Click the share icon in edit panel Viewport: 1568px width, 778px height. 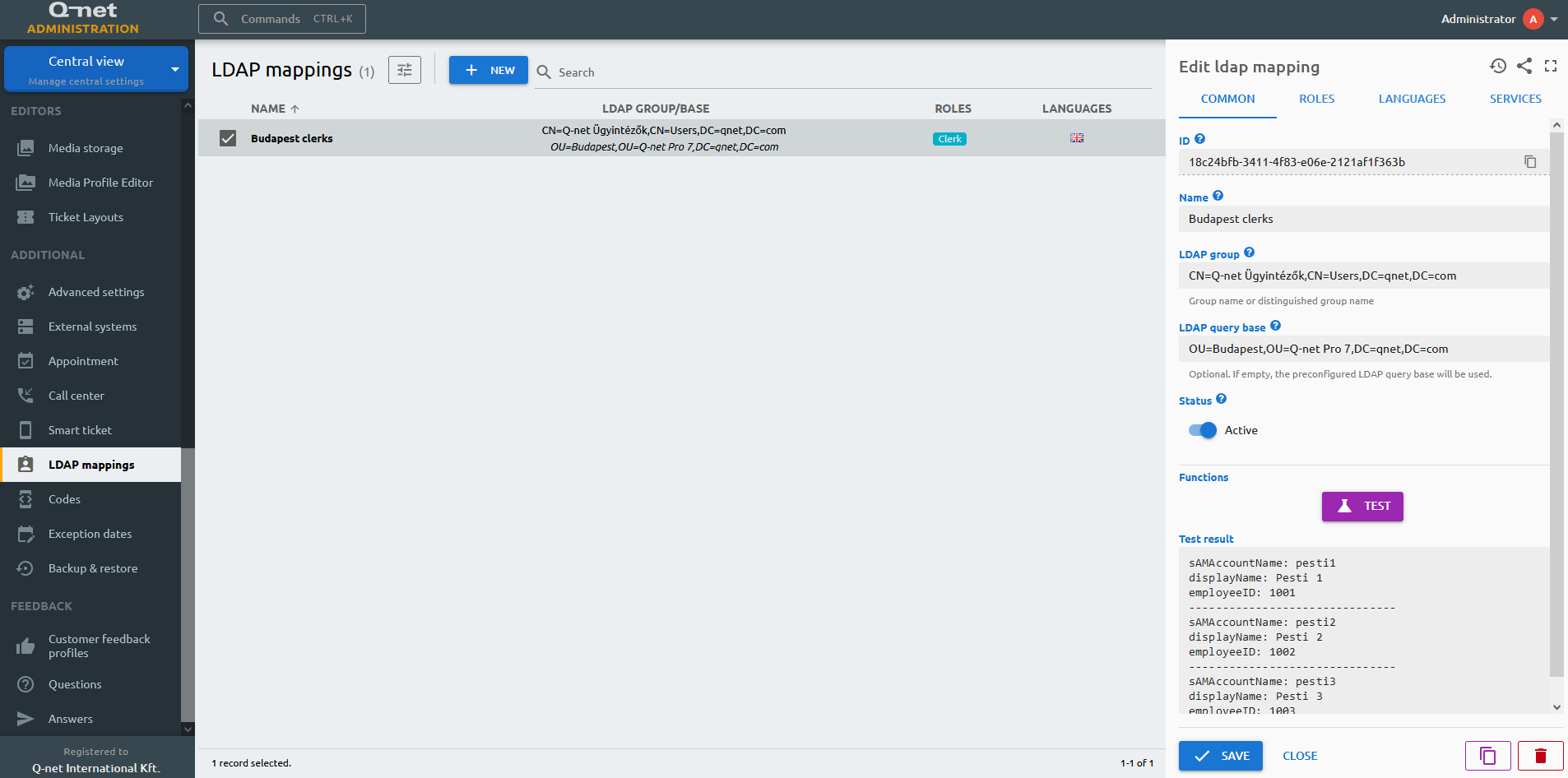click(x=1524, y=66)
